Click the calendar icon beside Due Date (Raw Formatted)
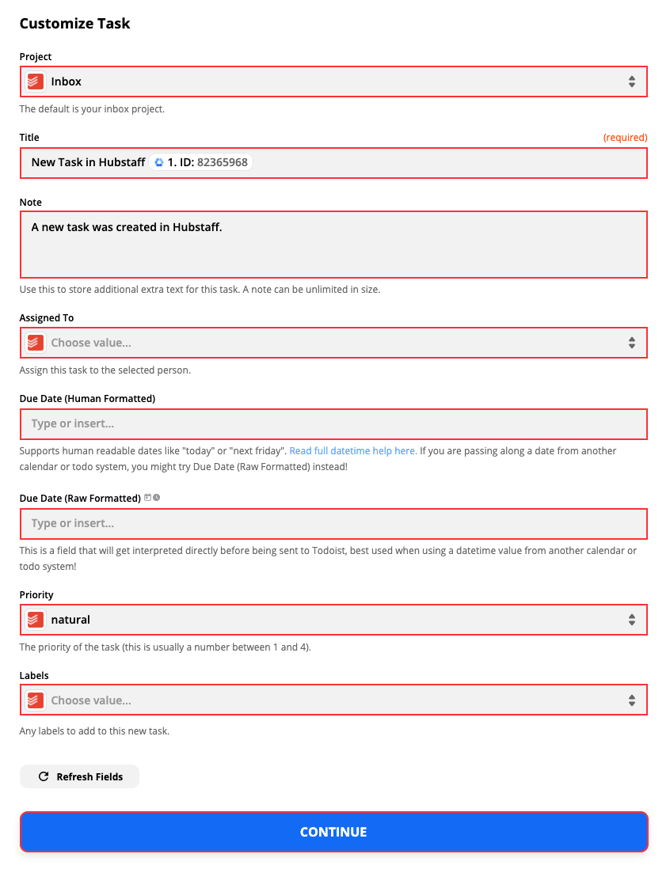Image resolution: width=670 pixels, height=869 pixels. pos(148,498)
